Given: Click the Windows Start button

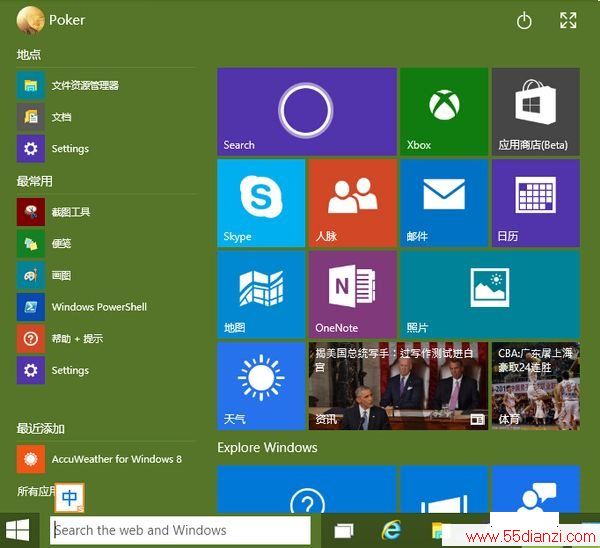Looking at the screenshot, I should 18,530.
